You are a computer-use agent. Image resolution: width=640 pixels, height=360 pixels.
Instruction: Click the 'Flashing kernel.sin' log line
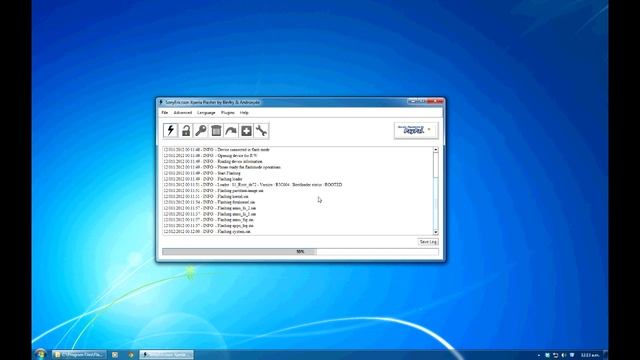coord(206,196)
